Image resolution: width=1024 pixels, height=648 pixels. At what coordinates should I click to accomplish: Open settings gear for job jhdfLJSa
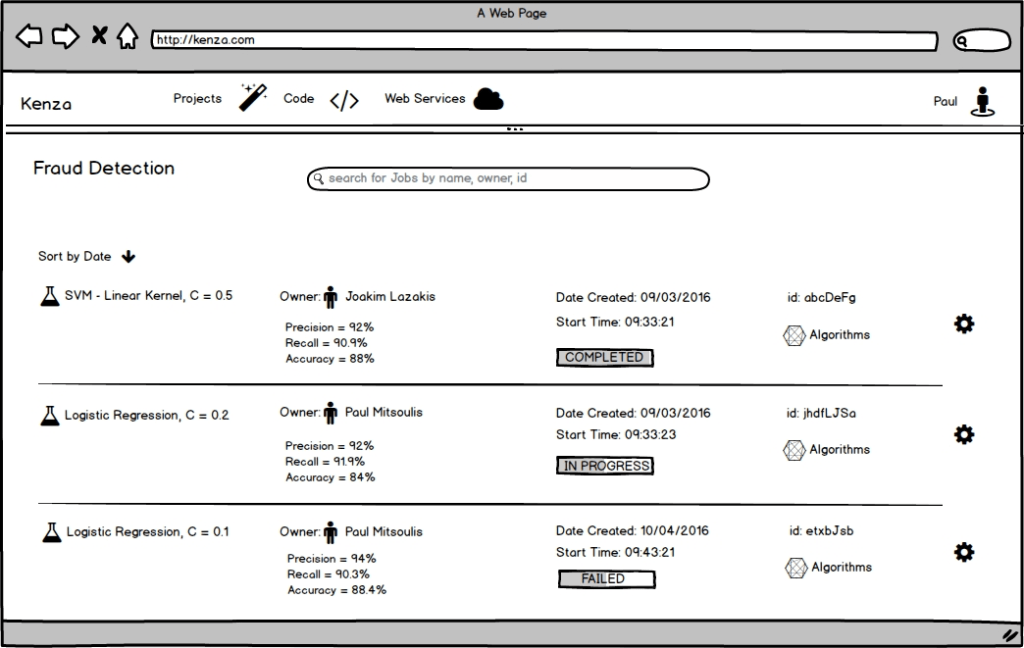tap(964, 434)
